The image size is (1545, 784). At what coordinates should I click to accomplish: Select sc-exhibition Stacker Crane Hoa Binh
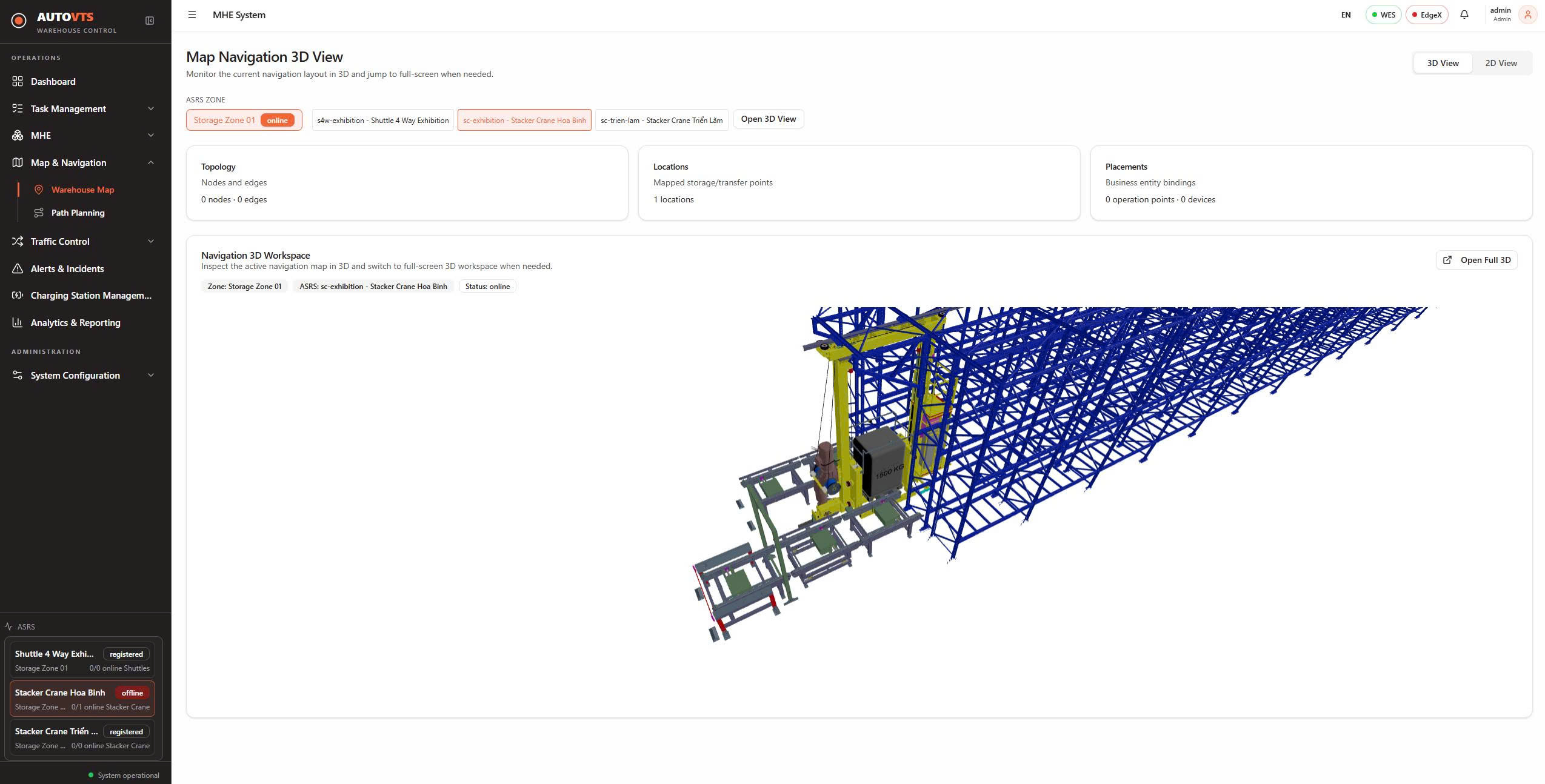pos(524,120)
